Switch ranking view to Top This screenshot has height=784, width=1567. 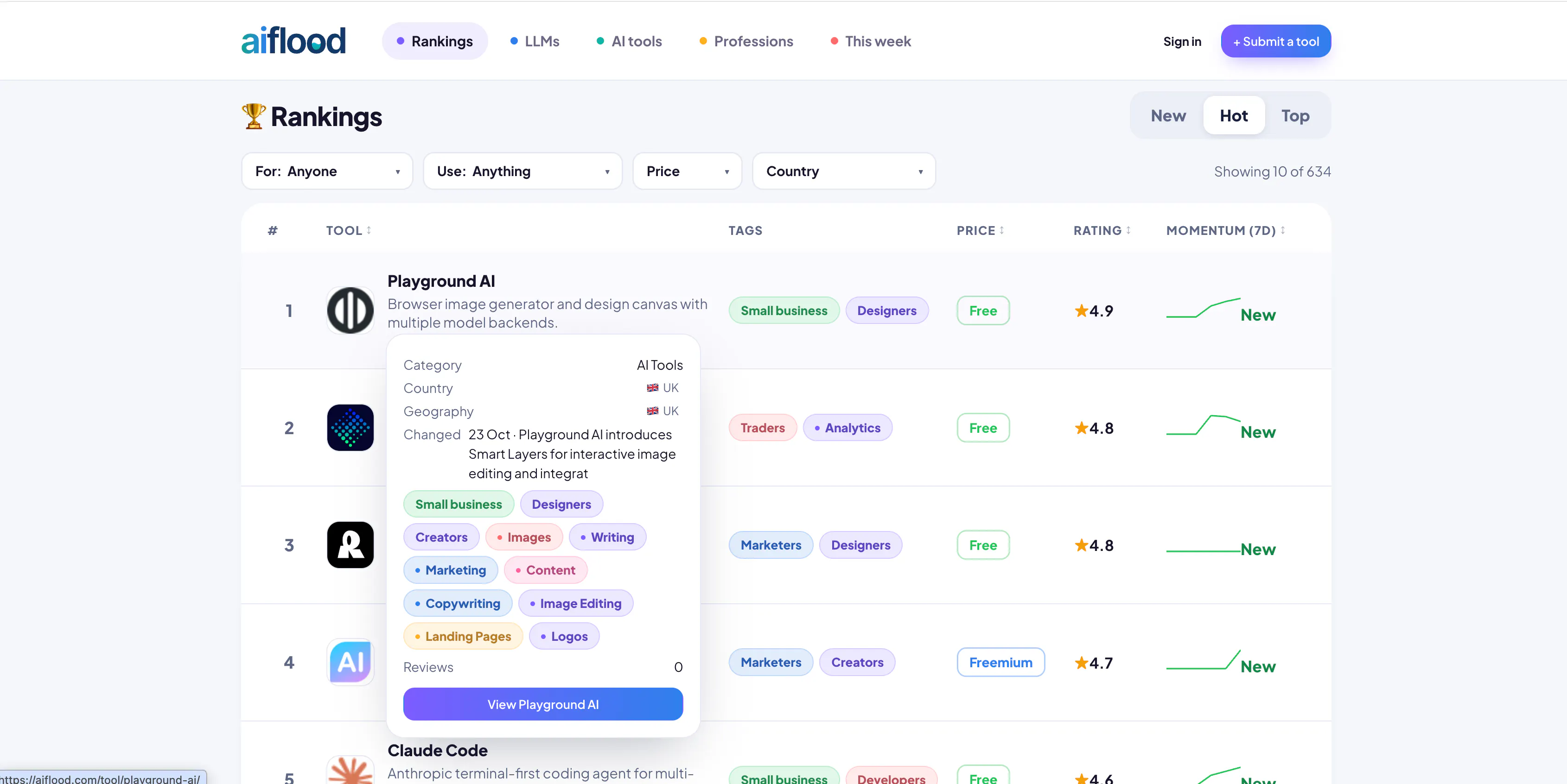(x=1295, y=115)
